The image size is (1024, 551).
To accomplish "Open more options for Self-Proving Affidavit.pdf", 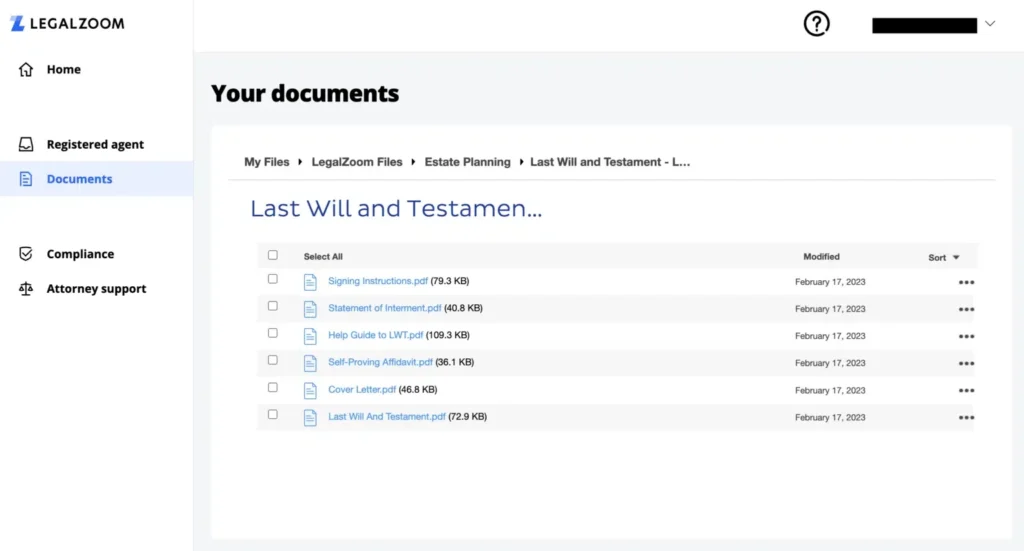I will tap(967, 364).
